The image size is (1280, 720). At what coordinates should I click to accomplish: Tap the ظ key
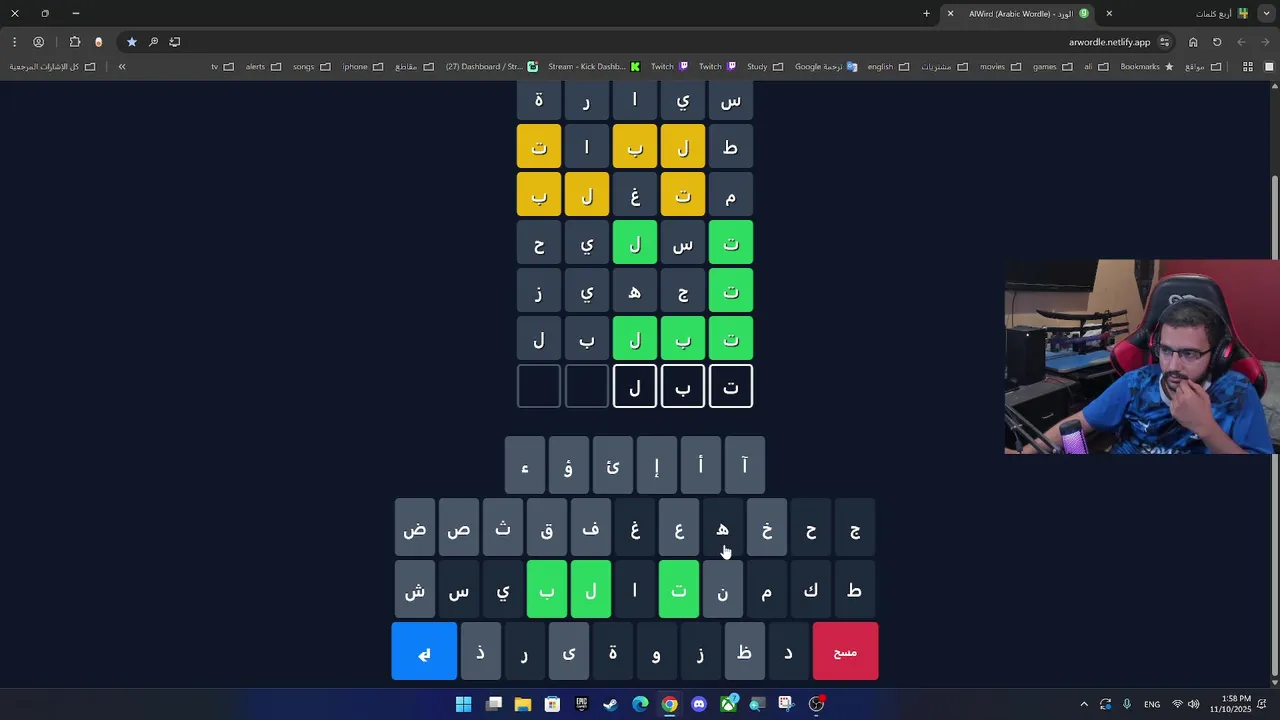(x=744, y=652)
